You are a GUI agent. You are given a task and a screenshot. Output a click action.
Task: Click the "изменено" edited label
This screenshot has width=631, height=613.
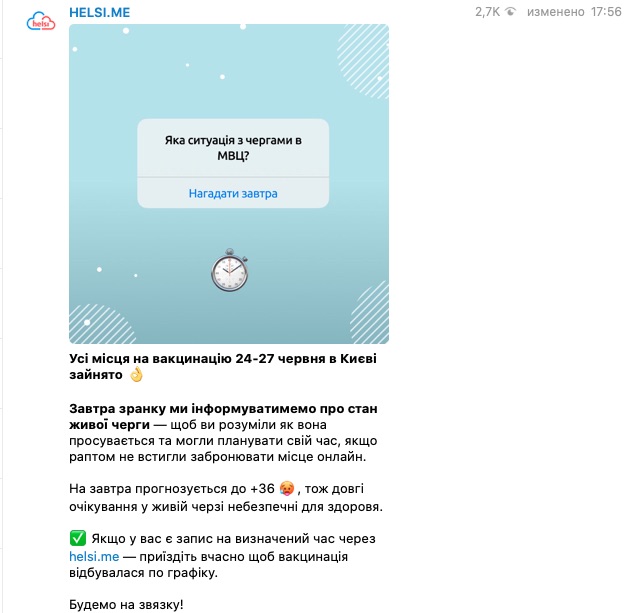pyautogui.click(x=555, y=12)
